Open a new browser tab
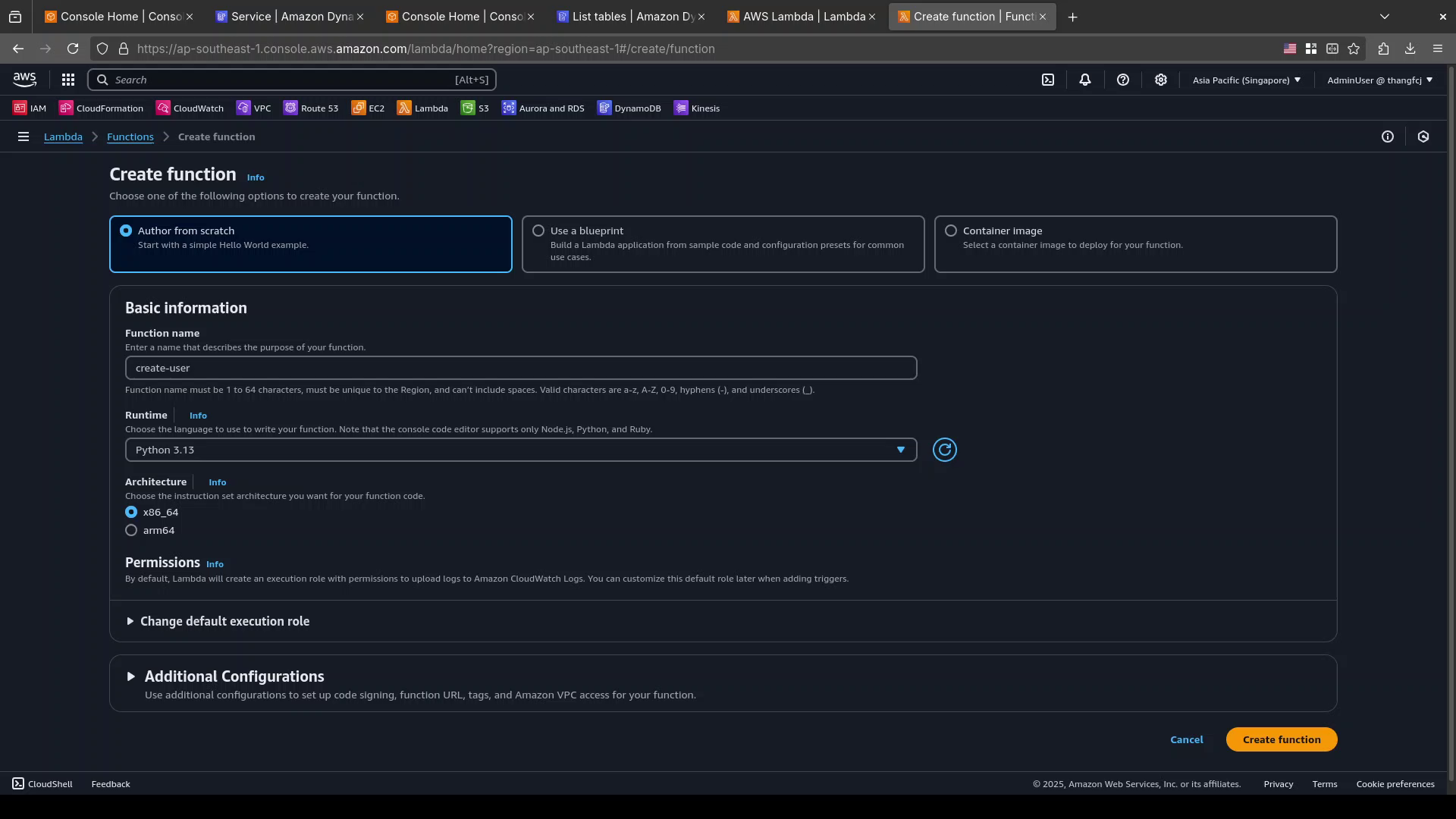The image size is (1456, 819). (x=1072, y=17)
